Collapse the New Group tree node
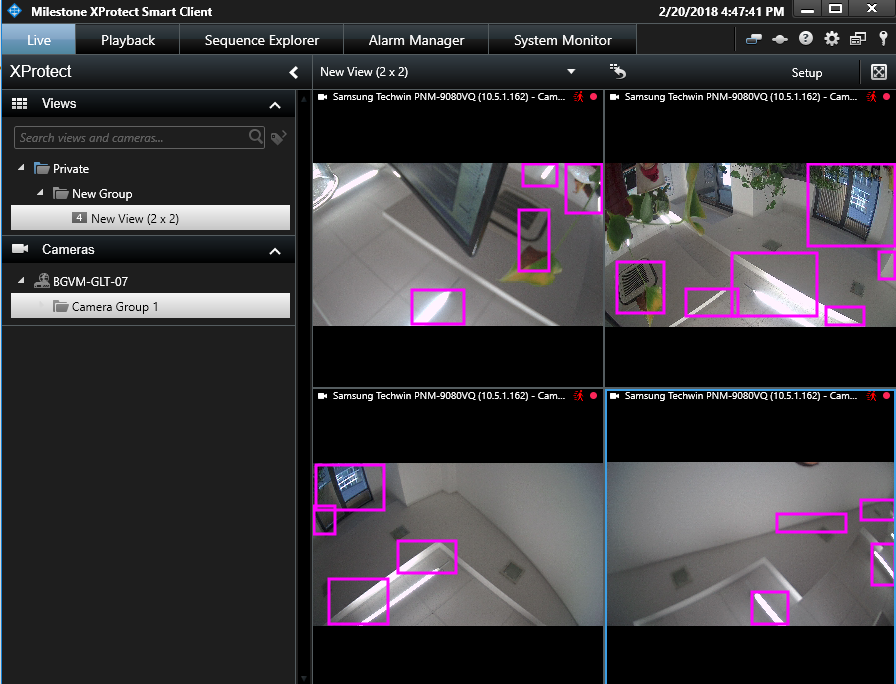The width and height of the screenshot is (896, 684). pos(40,193)
